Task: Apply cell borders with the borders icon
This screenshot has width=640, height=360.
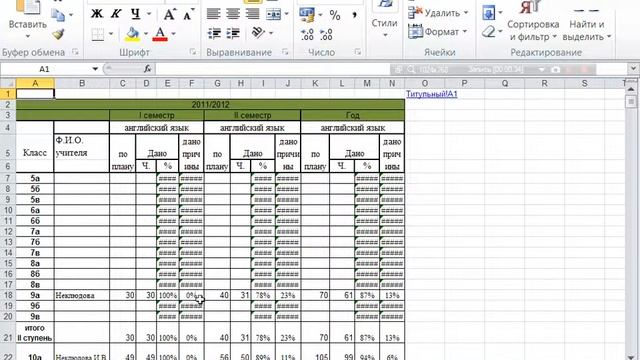Action: tap(98, 34)
